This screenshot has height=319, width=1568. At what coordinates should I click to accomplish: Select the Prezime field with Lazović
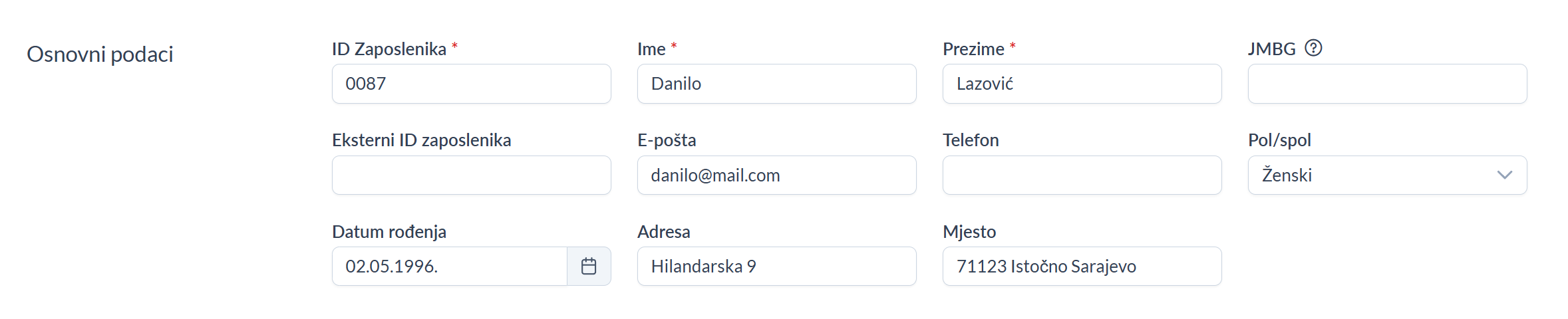tap(1082, 84)
